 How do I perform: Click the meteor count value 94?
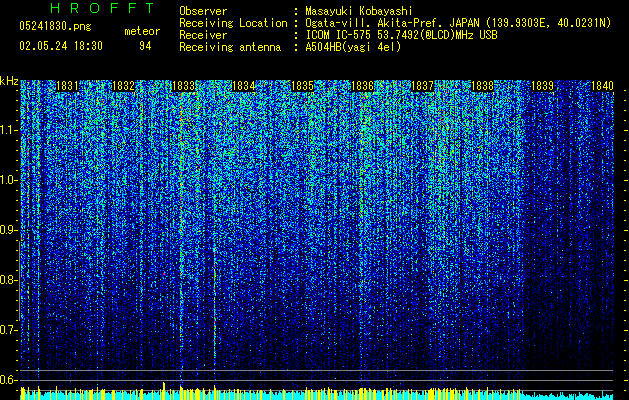145,46
